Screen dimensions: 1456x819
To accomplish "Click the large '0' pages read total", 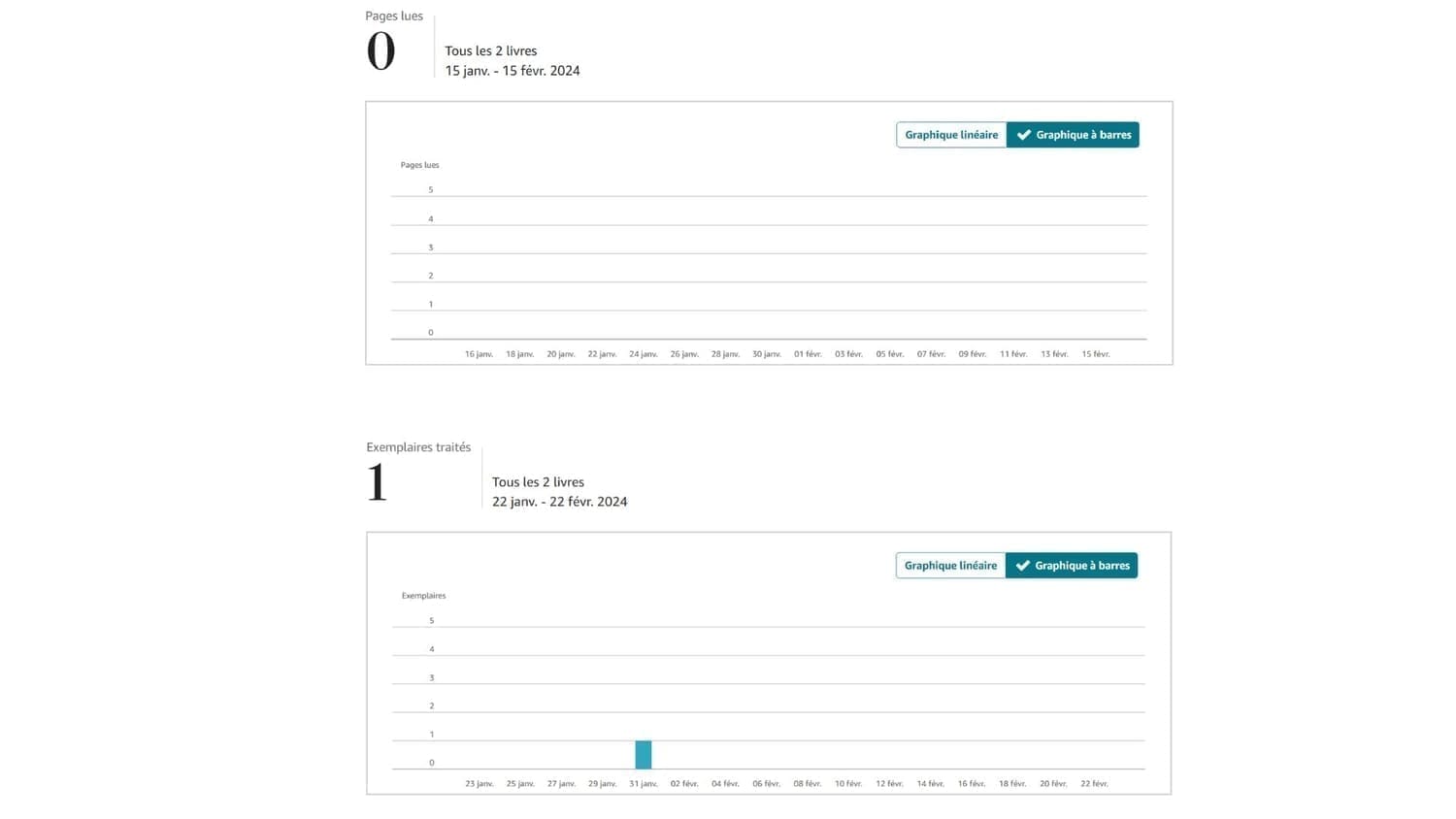I will click(x=381, y=51).
